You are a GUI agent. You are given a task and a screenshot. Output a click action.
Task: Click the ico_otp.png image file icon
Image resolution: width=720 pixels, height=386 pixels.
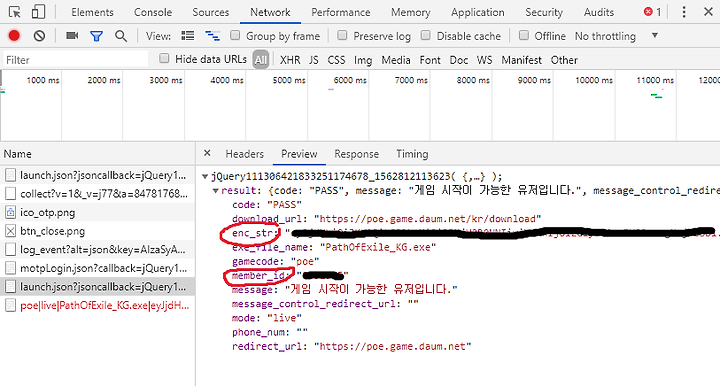(10, 213)
